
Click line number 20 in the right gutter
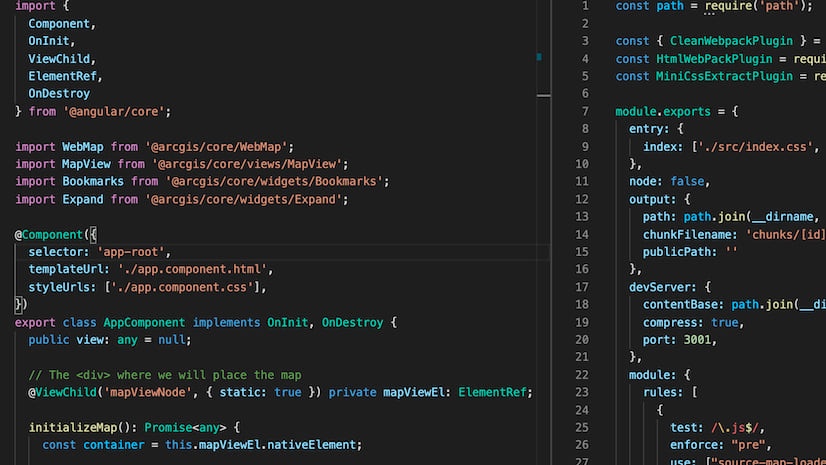[x=582, y=340]
